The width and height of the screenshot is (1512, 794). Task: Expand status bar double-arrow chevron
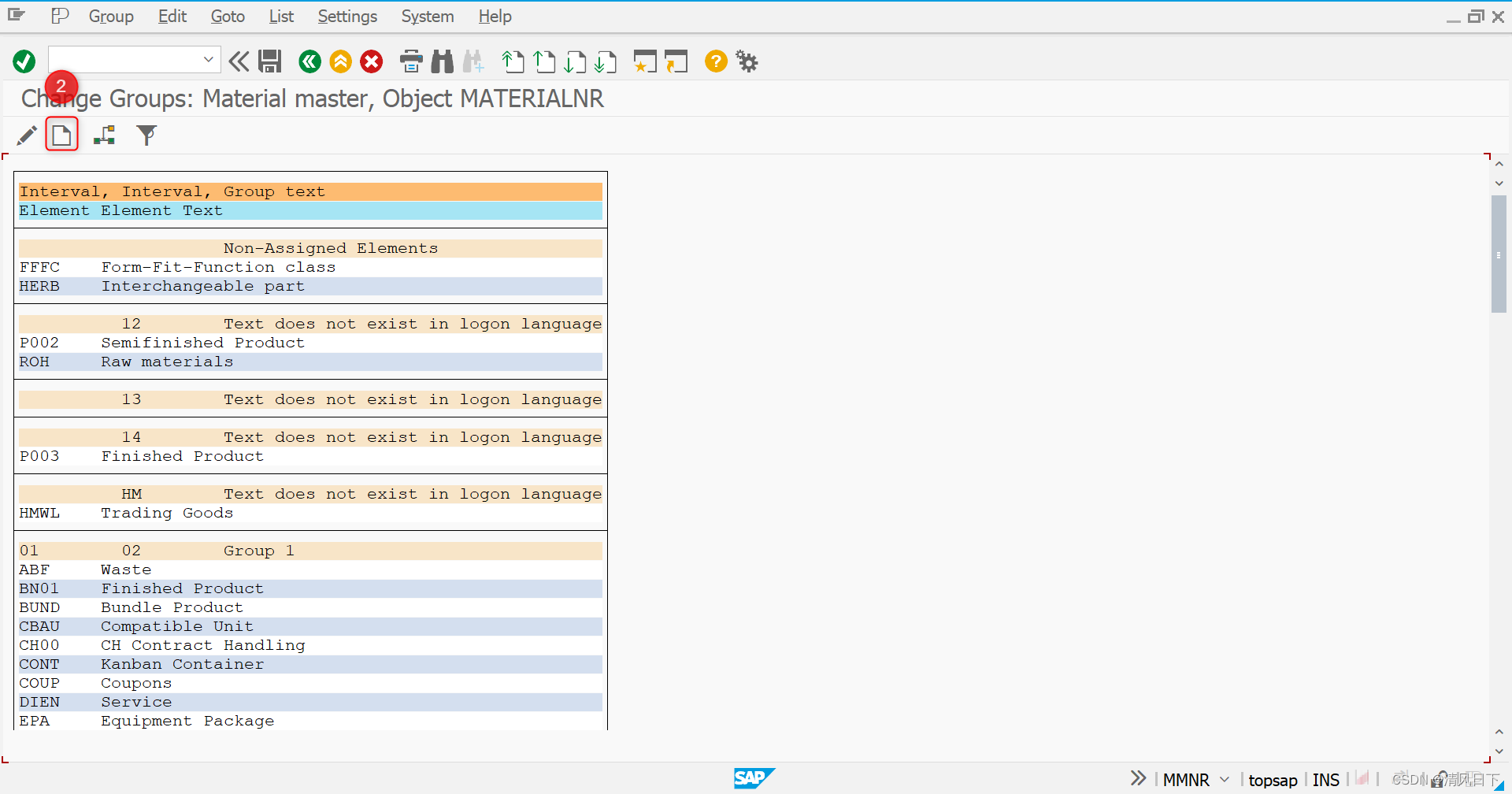tap(1138, 778)
